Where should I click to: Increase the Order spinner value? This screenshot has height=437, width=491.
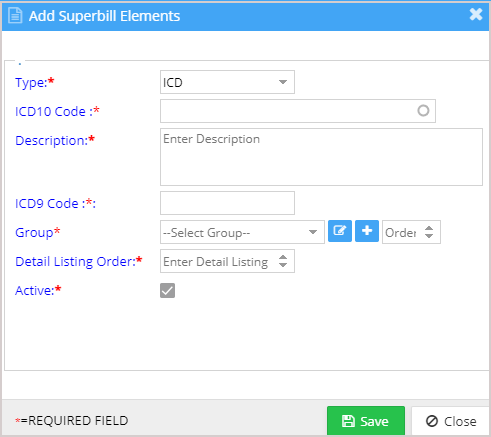point(429,228)
